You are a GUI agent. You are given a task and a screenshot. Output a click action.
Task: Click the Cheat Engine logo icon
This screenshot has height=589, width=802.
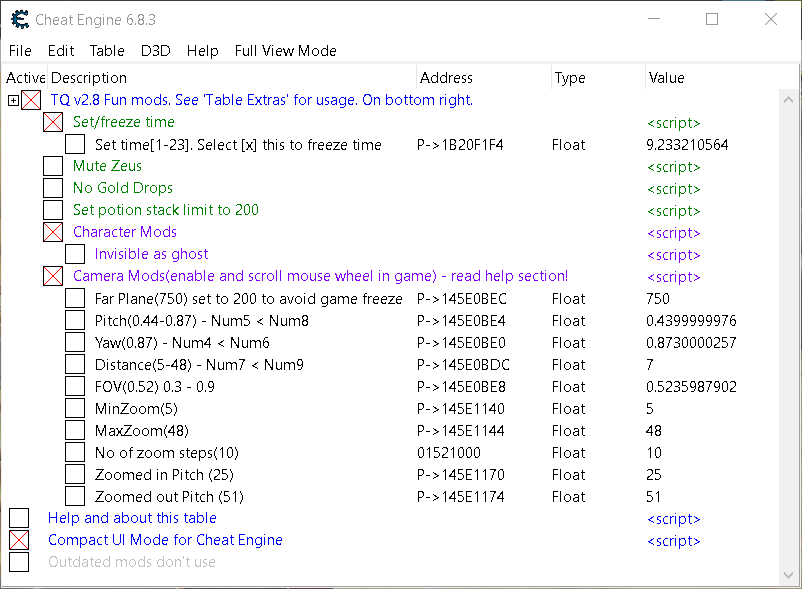coord(20,19)
